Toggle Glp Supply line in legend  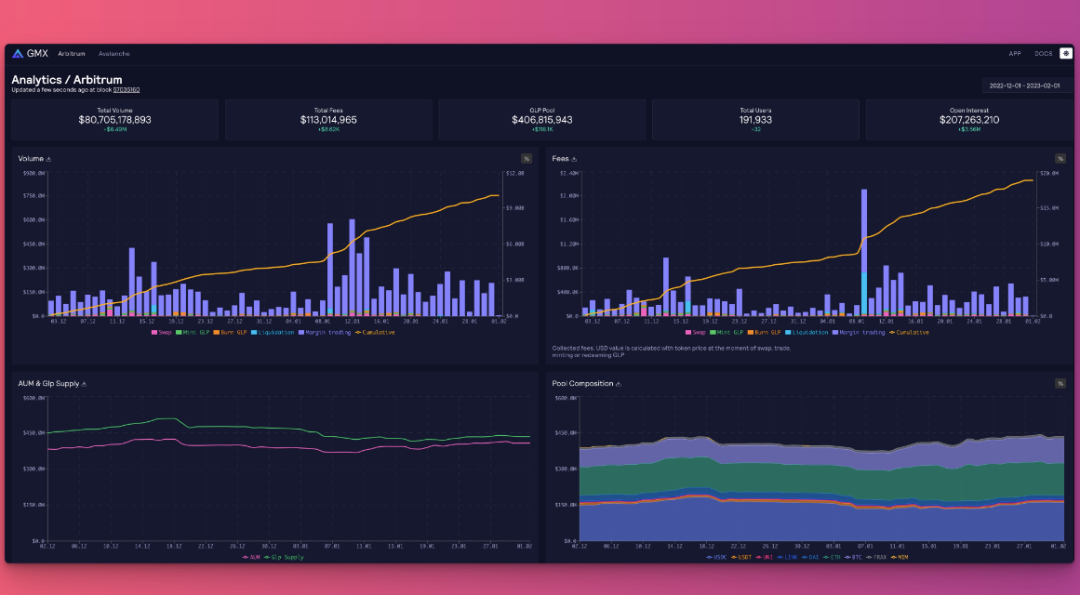click(x=284, y=557)
